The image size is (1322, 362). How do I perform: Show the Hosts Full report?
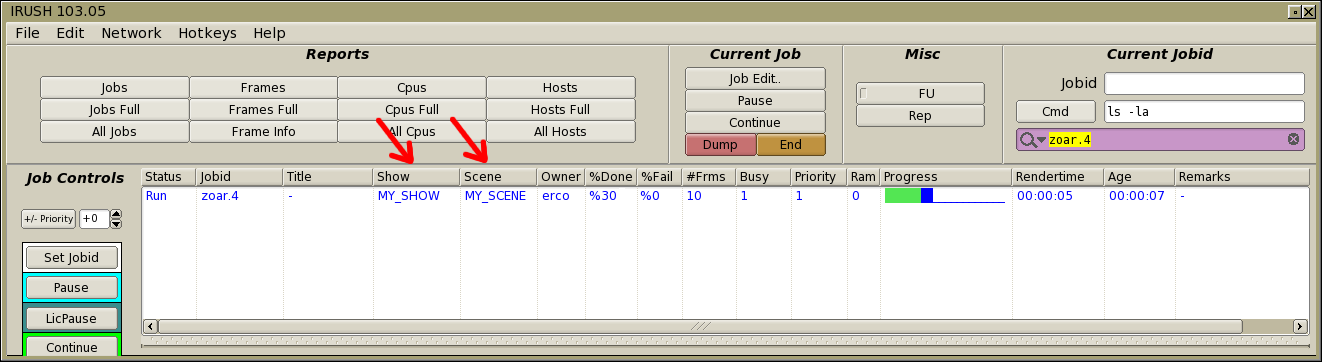pos(560,110)
